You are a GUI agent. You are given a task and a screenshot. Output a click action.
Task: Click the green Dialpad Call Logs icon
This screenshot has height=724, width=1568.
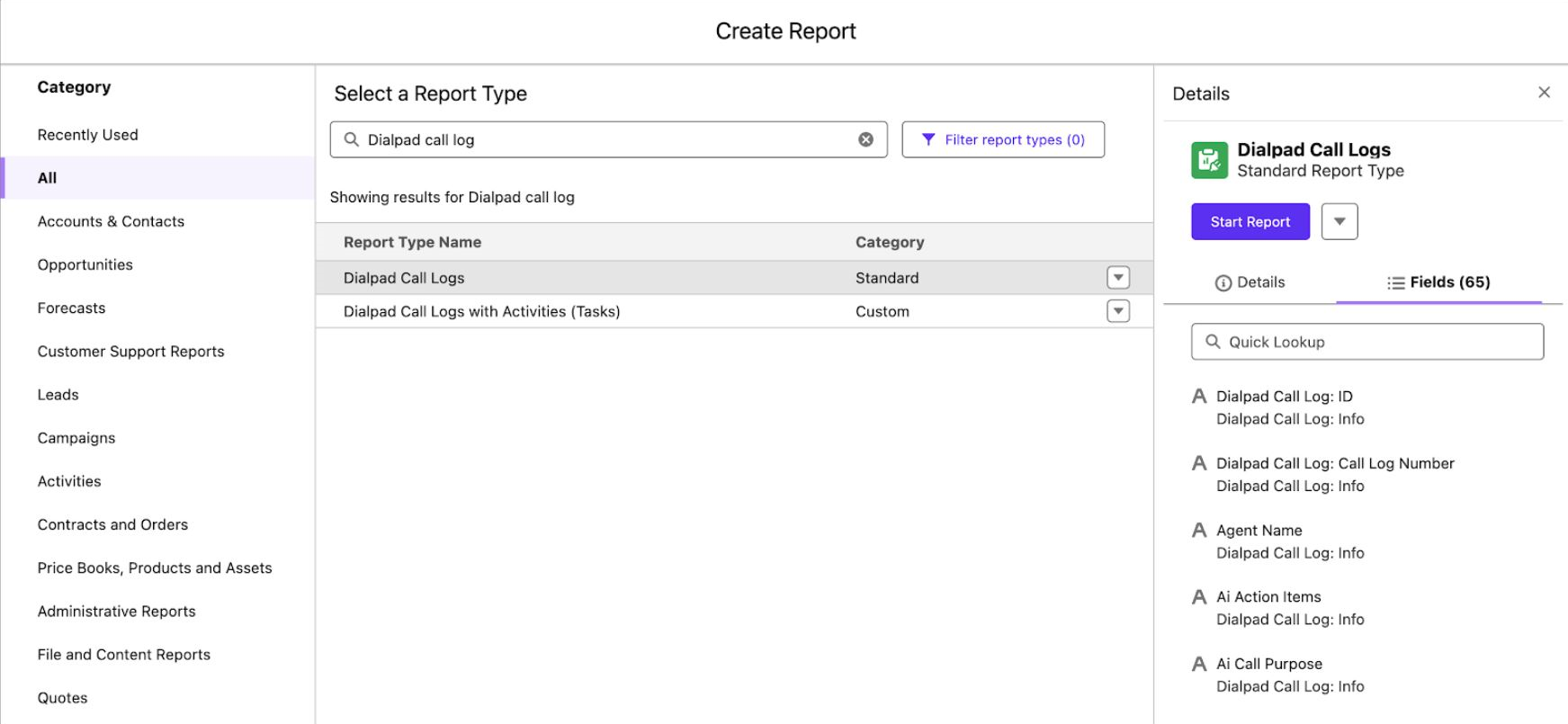(1209, 160)
